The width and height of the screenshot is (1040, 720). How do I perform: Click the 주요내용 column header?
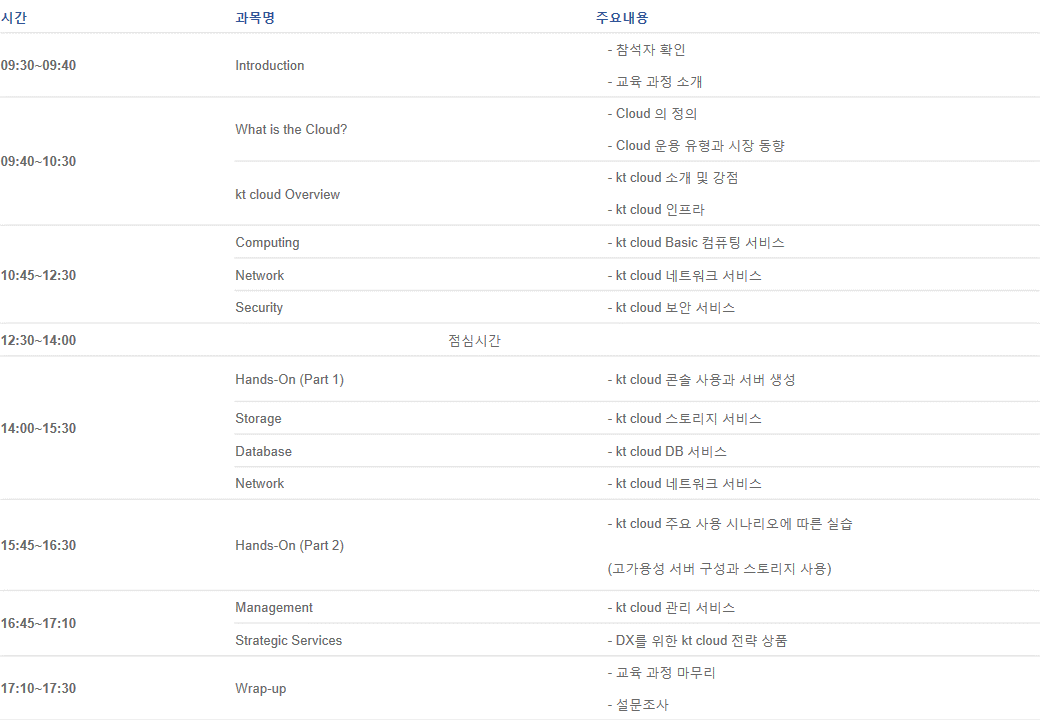(x=621, y=17)
